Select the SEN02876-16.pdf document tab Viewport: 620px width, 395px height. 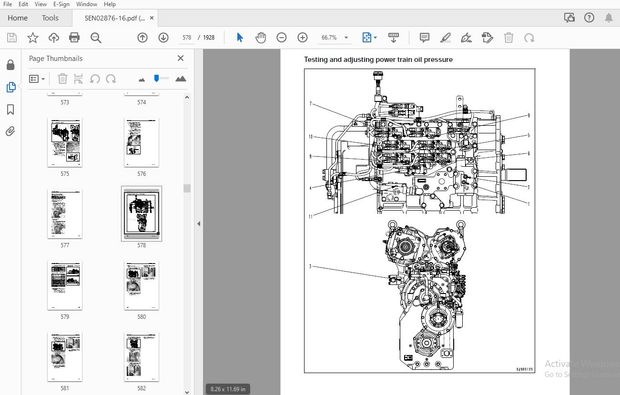(x=114, y=18)
